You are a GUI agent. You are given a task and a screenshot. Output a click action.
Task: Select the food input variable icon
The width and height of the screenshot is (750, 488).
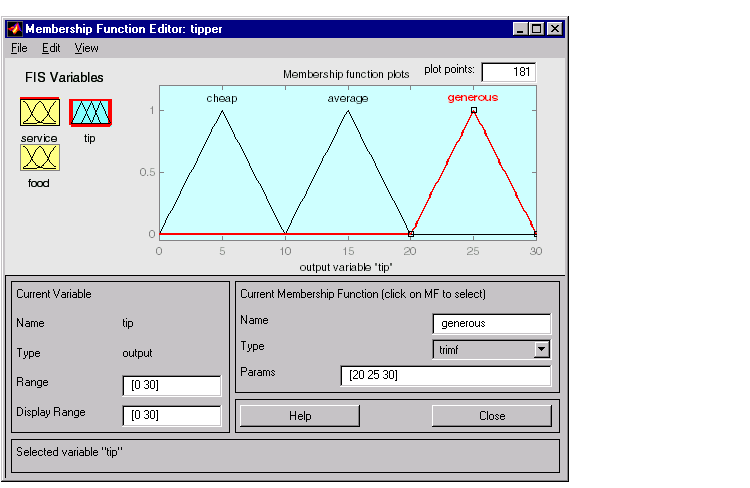pos(39,157)
